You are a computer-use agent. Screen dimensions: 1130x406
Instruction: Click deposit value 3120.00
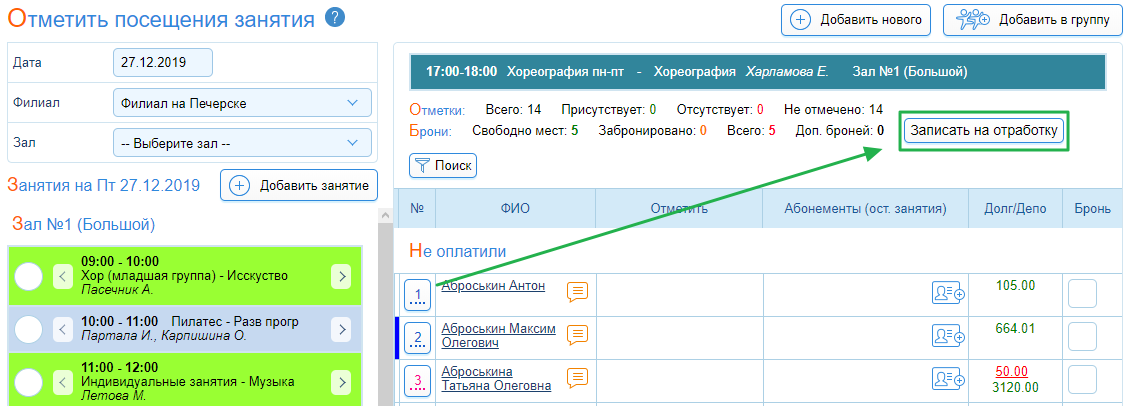click(x=1015, y=387)
